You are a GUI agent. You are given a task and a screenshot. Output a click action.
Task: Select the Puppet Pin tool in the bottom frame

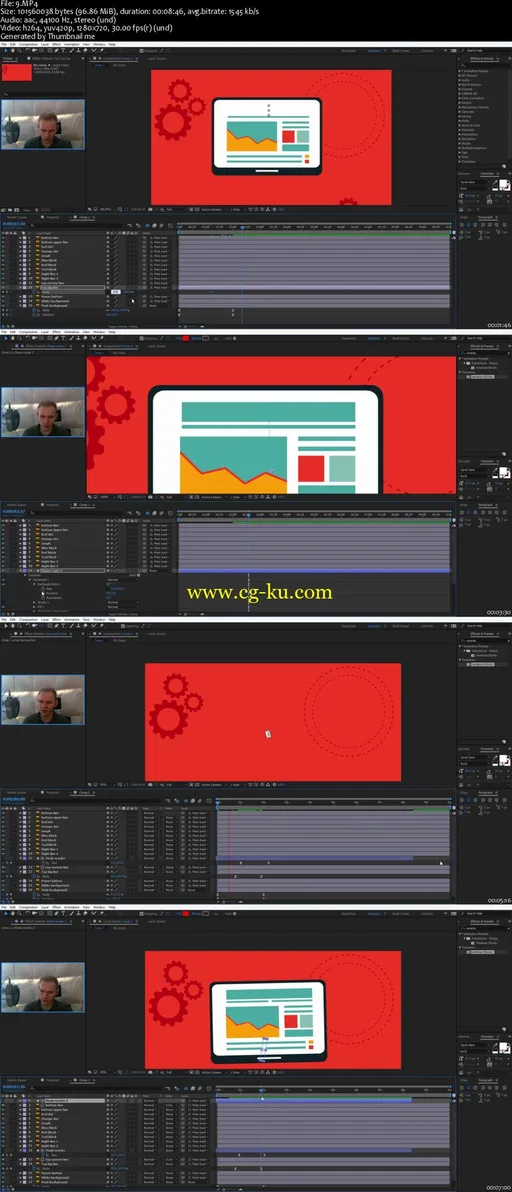[102, 914]
